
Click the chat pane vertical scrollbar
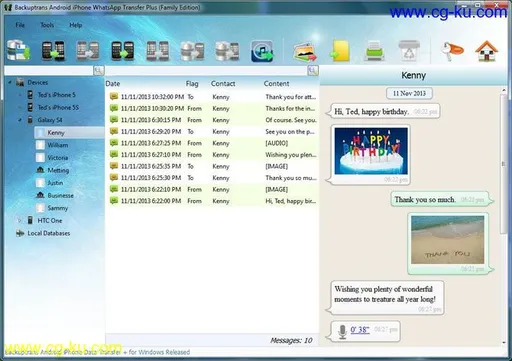click(x=504, y=163)
